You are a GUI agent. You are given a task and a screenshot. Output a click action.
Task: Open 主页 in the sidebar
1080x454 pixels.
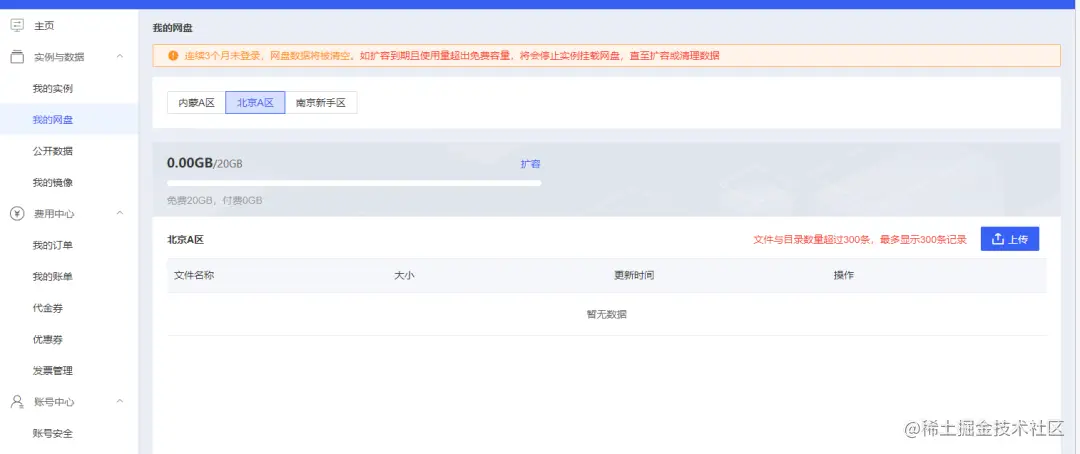click(x=44, y=26)
